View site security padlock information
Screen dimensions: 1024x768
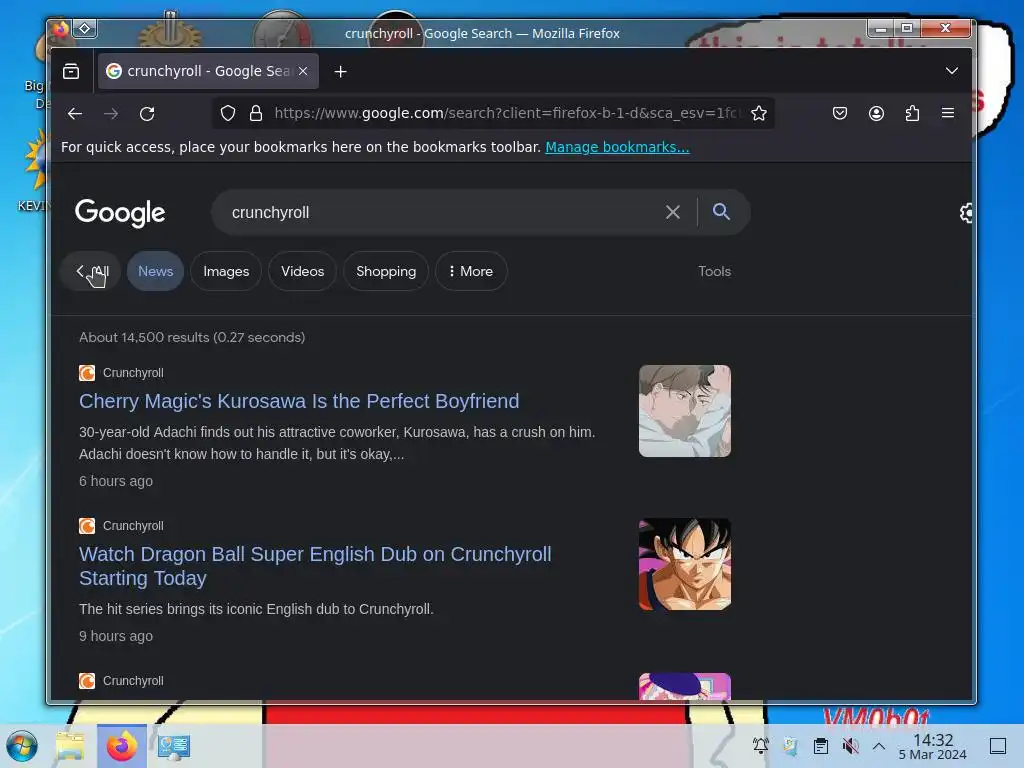pos(256,114)
